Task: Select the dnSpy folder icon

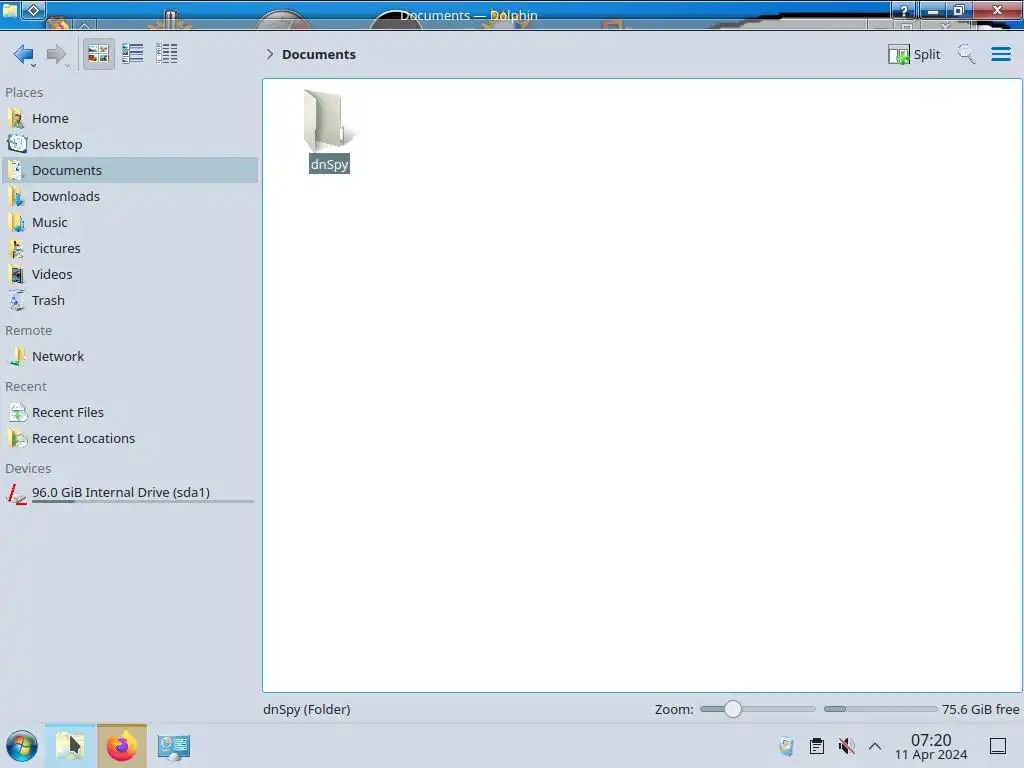Action: (330, 120)
